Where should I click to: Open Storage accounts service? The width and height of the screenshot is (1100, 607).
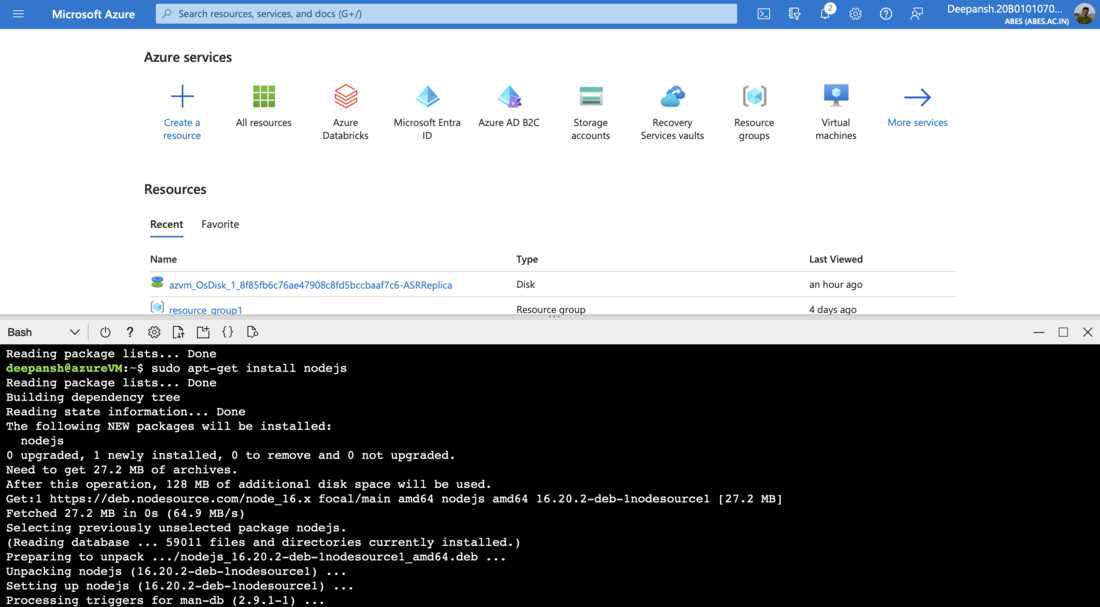pyautogui.click(x=591, y=112)
